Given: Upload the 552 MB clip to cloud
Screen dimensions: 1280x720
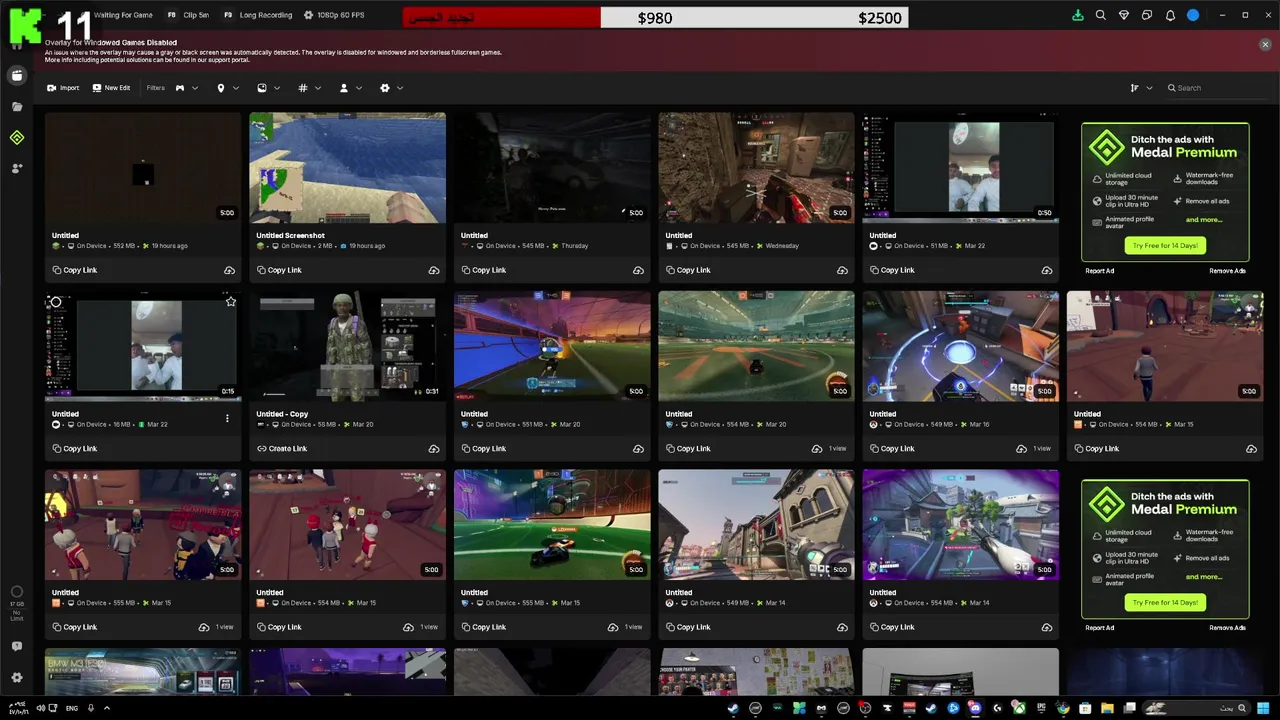Looking at the screenshot, I should point(229,270).
